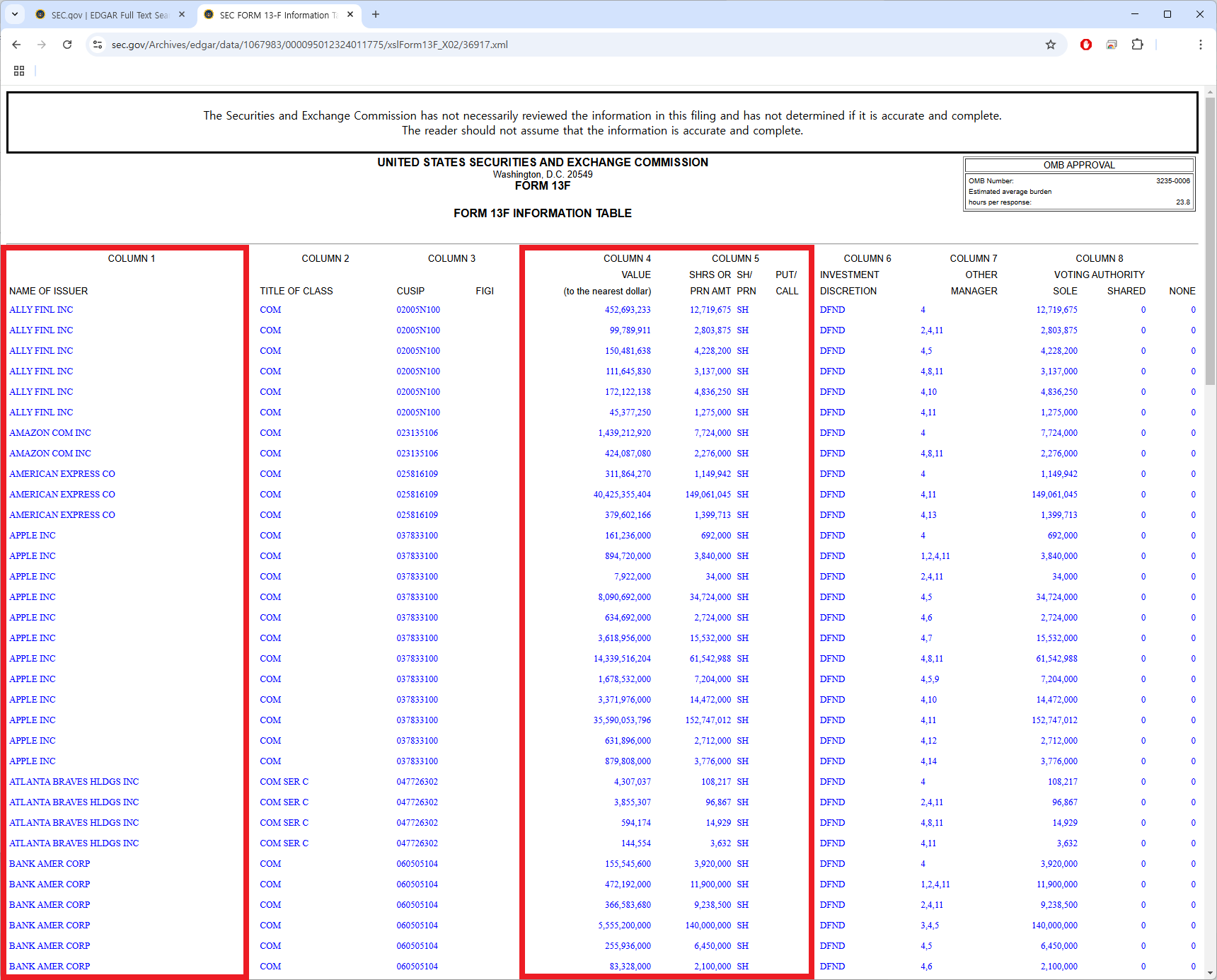This screenshot has height=980, width=1217.
Task: Click the CUSIP value 023135106 in first Amazon row
Action: [x=417, y=433]
